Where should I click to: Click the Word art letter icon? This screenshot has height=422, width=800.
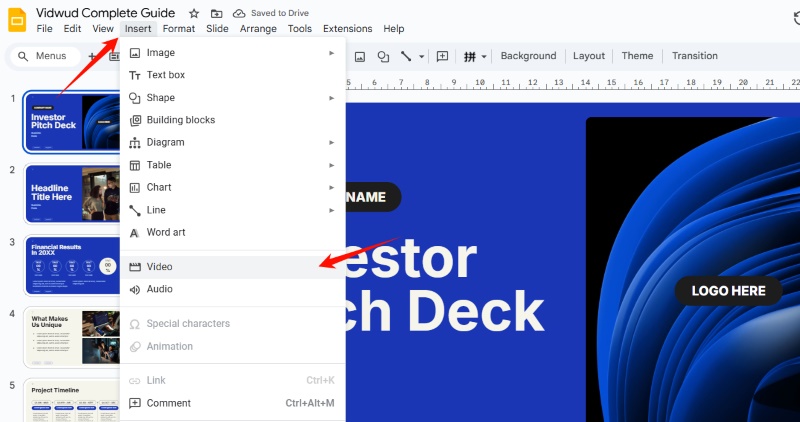[135, 233]
